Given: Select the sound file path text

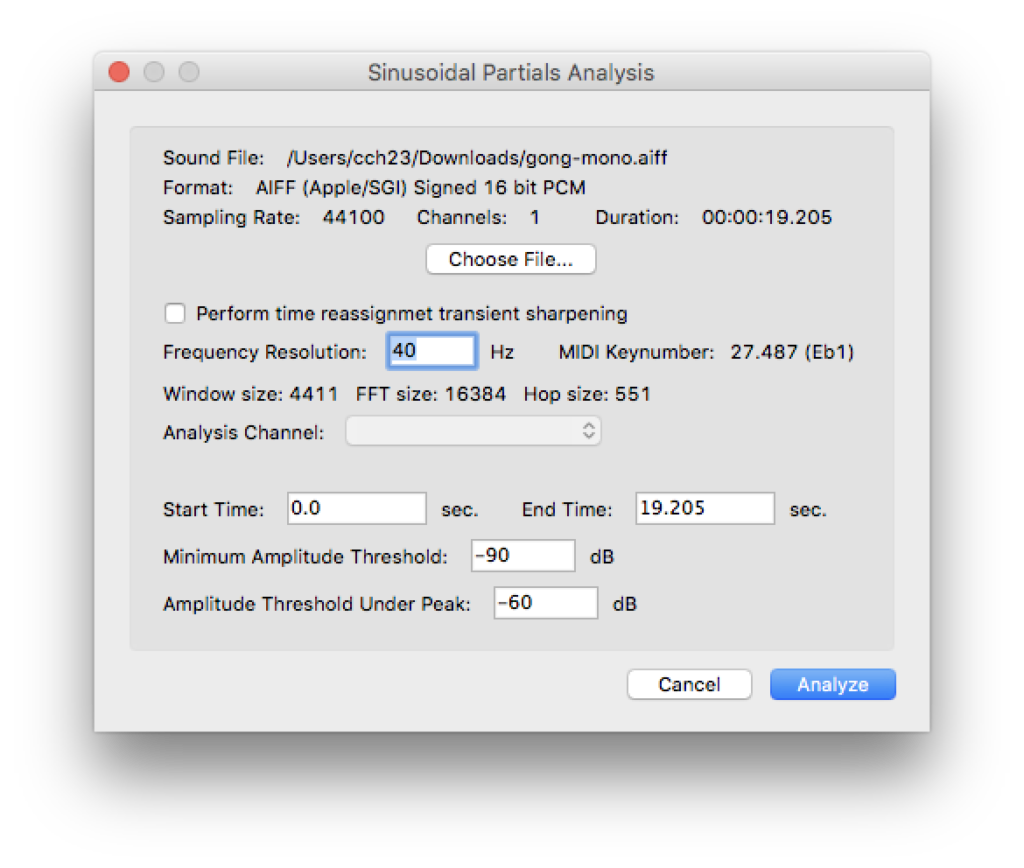Looking at the screenshot, I should (477, 158).
